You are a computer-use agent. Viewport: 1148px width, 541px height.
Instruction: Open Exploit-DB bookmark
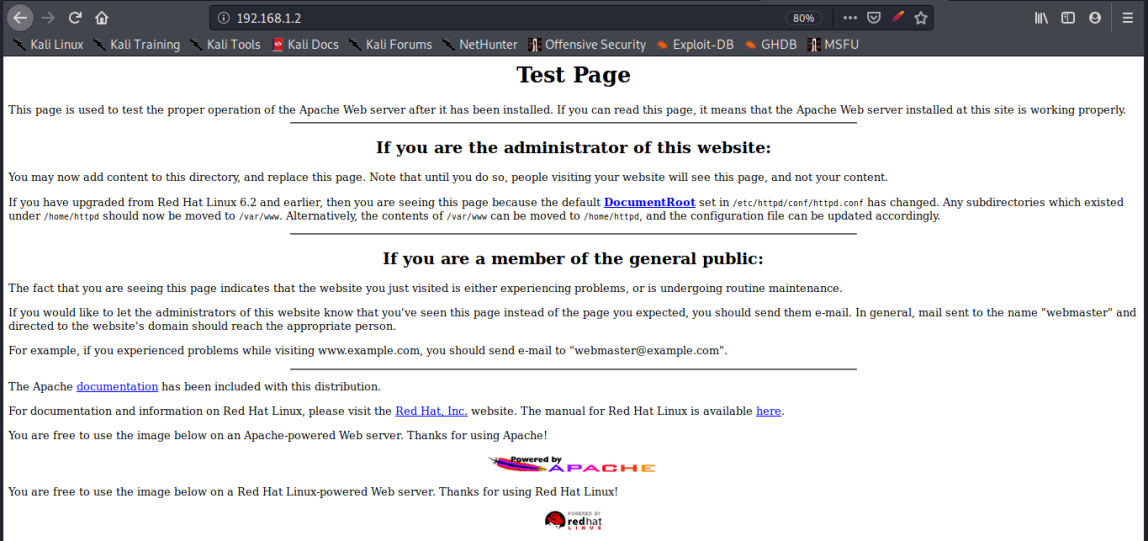click(x=696, y=45)
